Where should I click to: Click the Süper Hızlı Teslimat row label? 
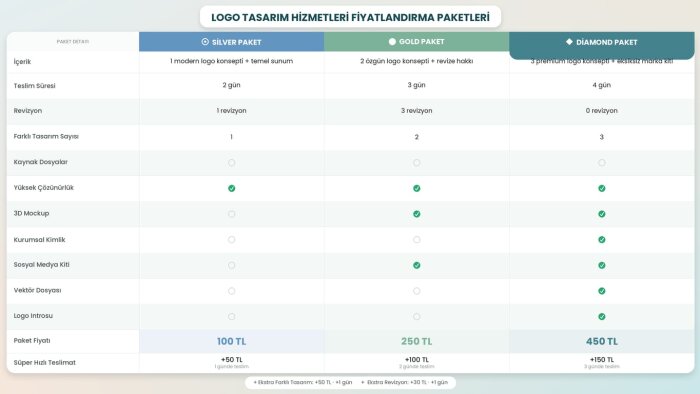coord(45,363)
